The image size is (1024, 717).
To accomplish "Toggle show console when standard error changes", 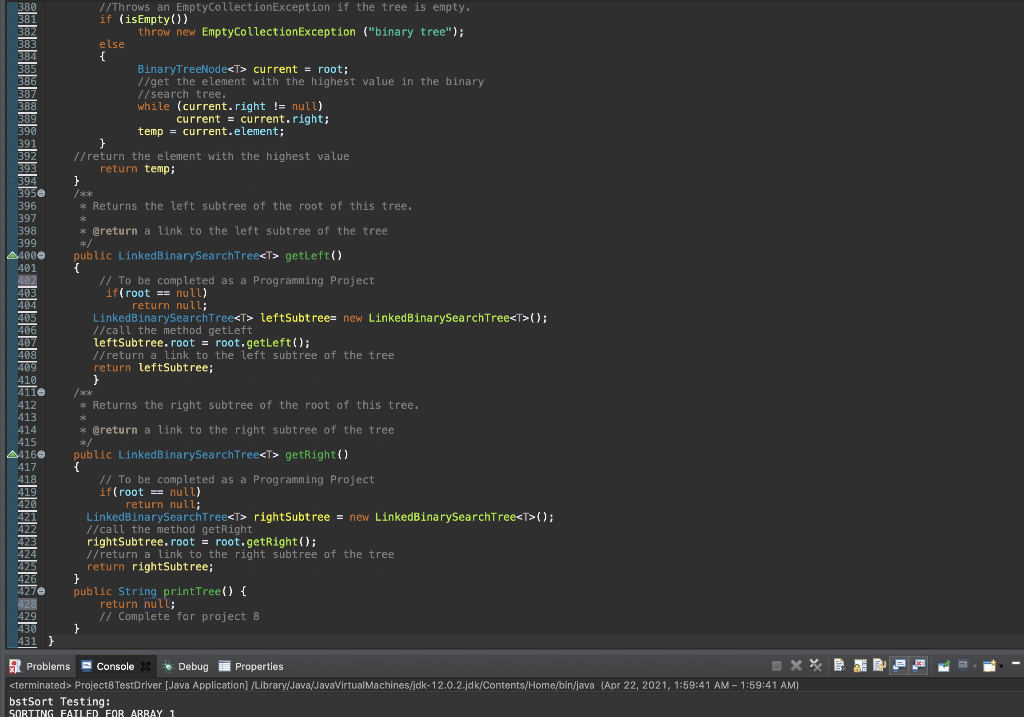I will (918, 665).
